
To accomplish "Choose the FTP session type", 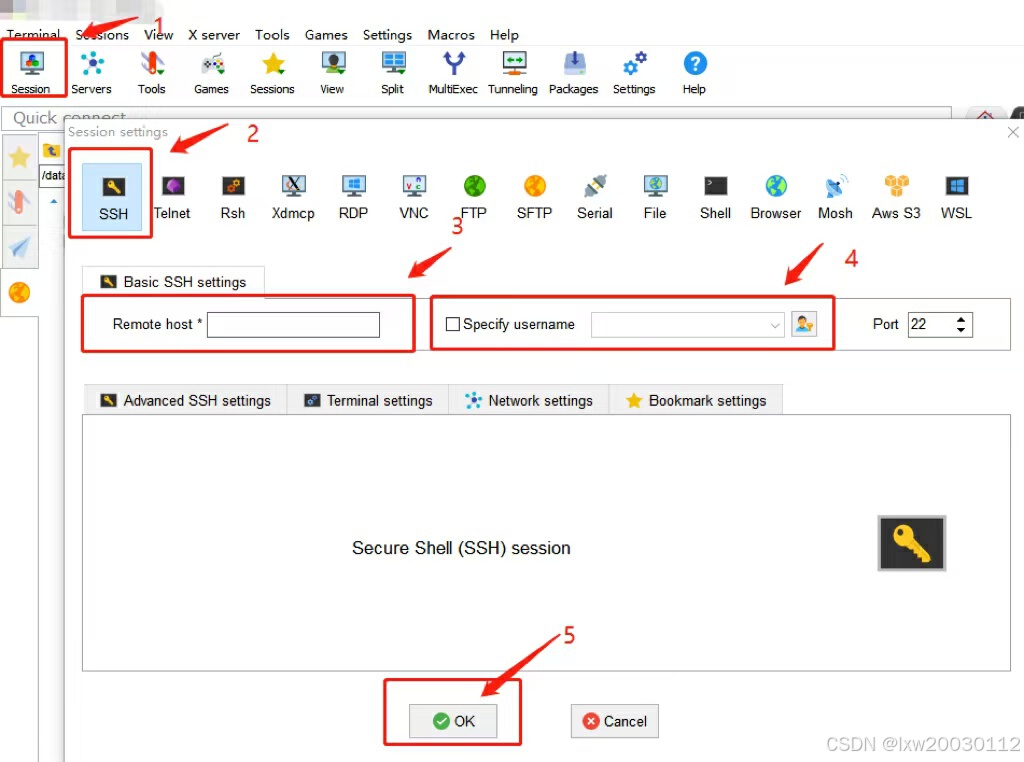I will 474,196.
